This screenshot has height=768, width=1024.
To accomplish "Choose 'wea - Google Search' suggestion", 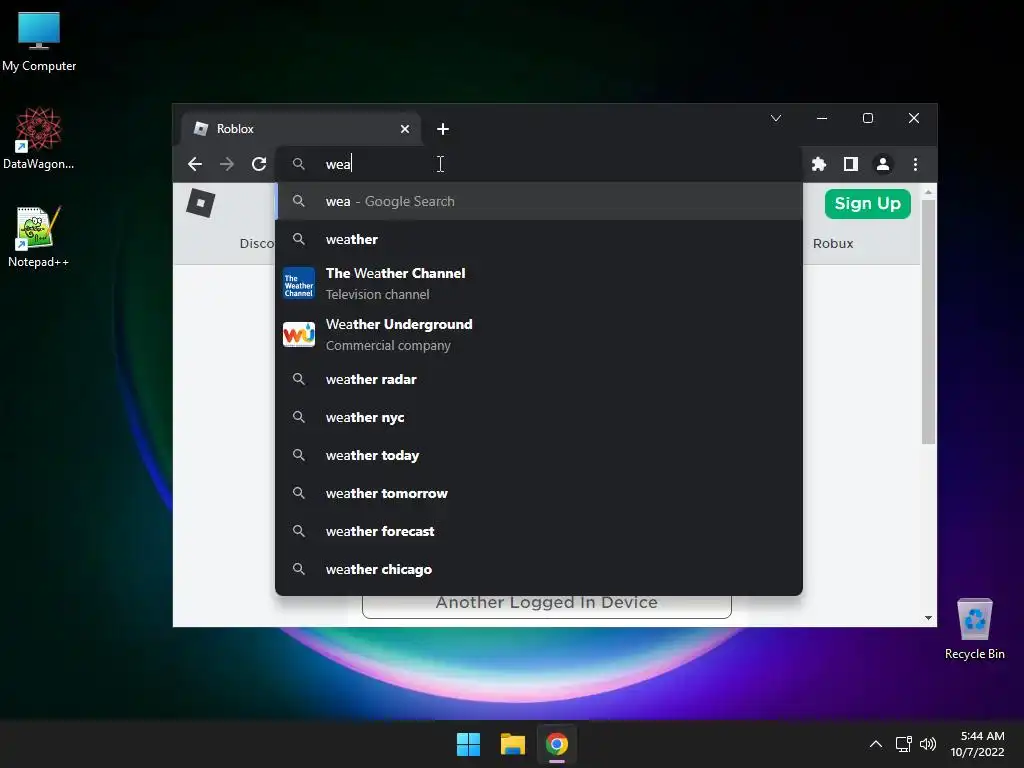I will (x=539, y=201).
